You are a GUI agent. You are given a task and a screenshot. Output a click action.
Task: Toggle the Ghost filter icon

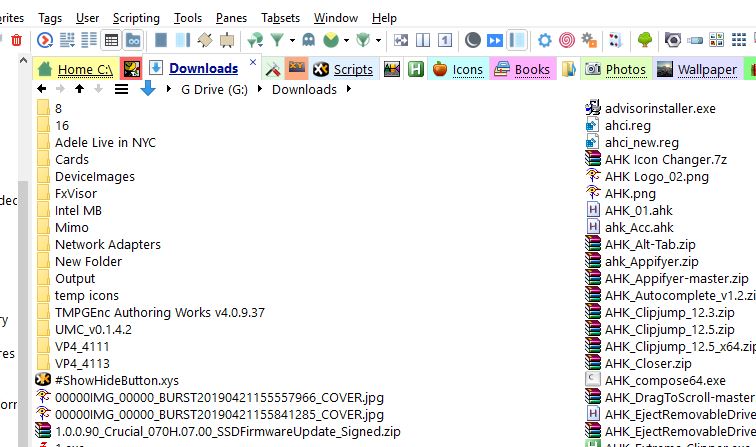pyautogui.click(x=309, y=40)
